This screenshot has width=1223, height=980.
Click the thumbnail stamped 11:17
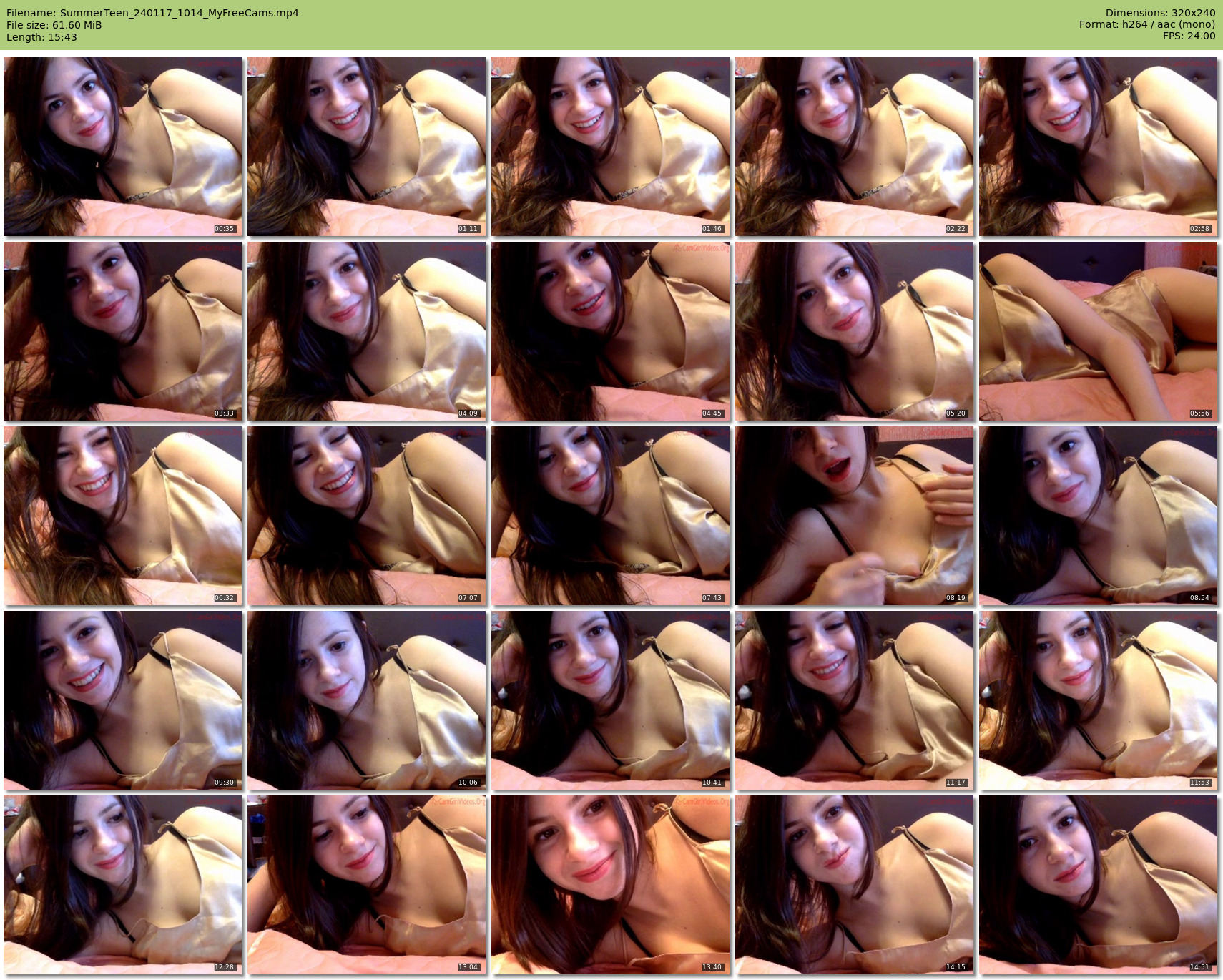855,700
